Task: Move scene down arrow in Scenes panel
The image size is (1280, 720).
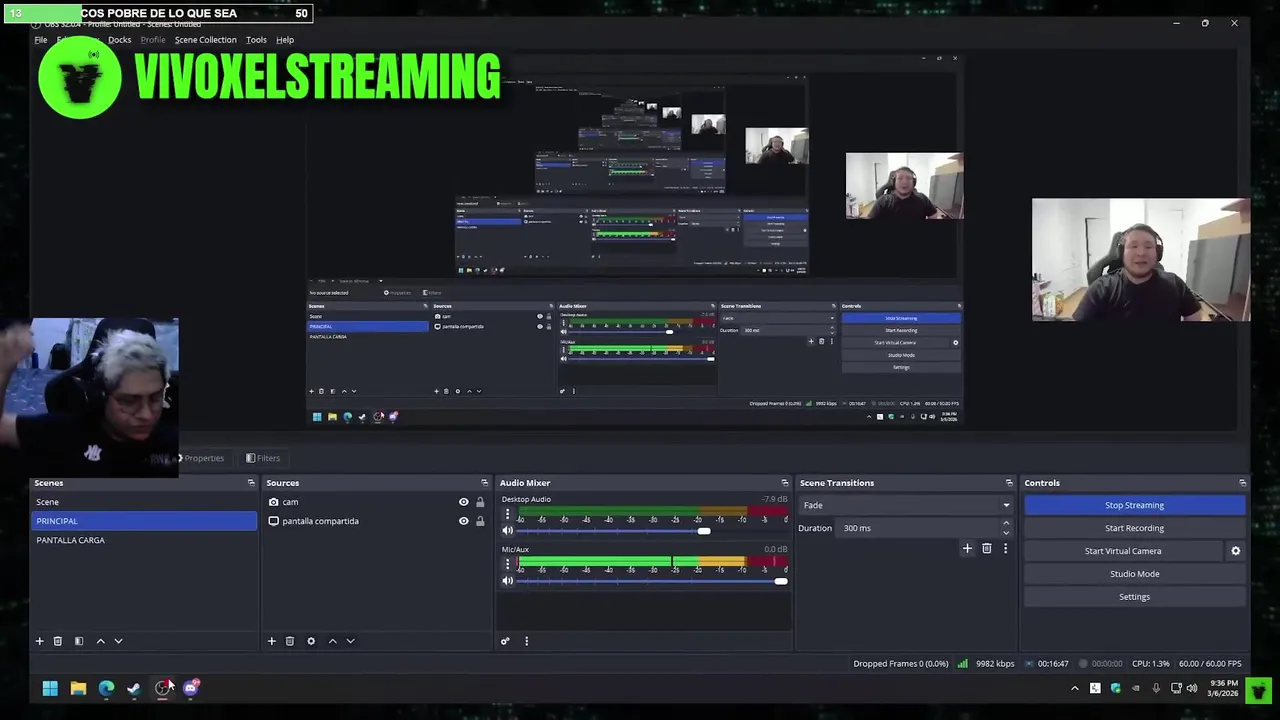Action: (118, 641)
